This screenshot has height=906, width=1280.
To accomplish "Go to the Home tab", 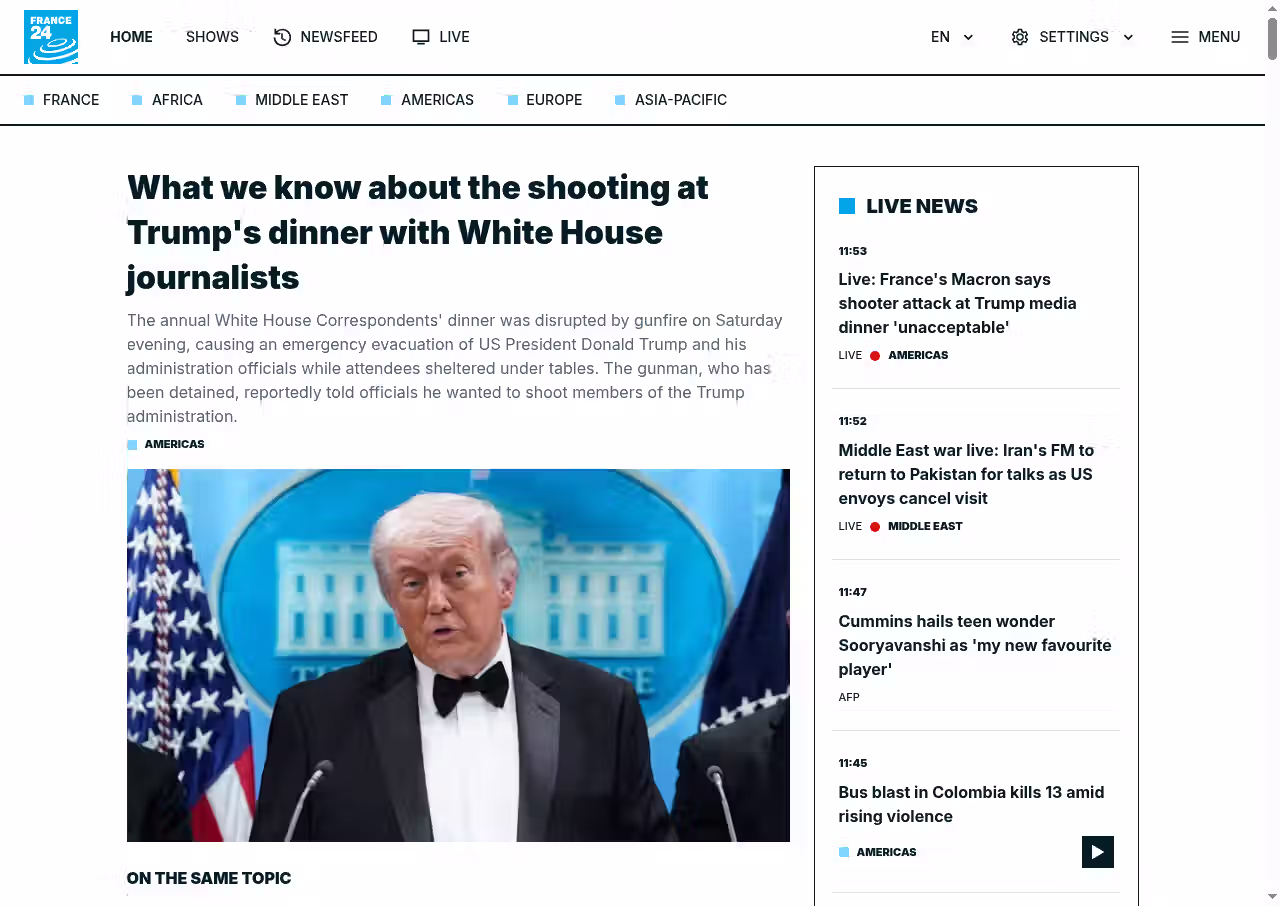I will coord(131,37).
